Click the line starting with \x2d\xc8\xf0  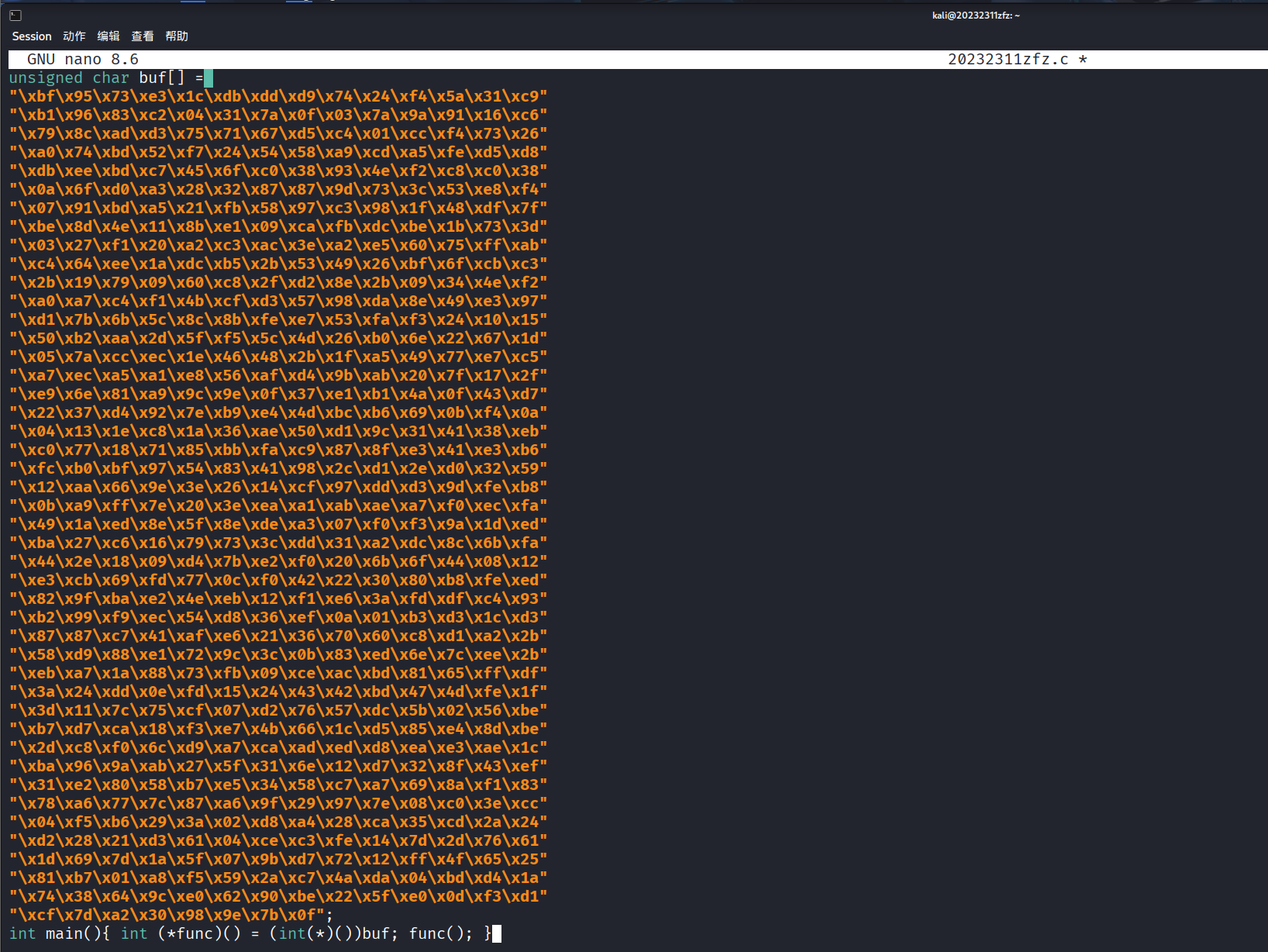click(x=278, y=748)
